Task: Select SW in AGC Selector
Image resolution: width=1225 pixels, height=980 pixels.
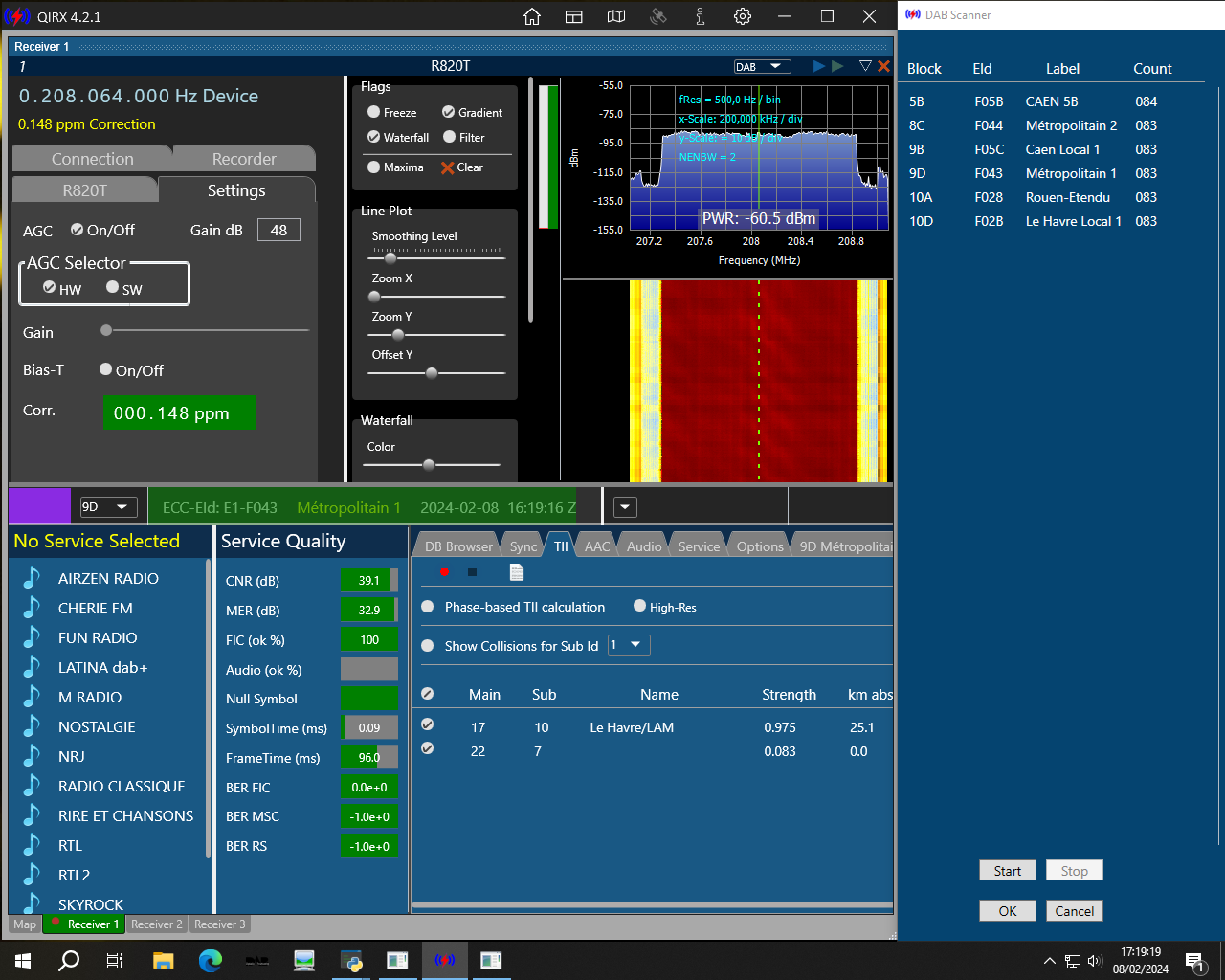Action: tap(113, 287)
